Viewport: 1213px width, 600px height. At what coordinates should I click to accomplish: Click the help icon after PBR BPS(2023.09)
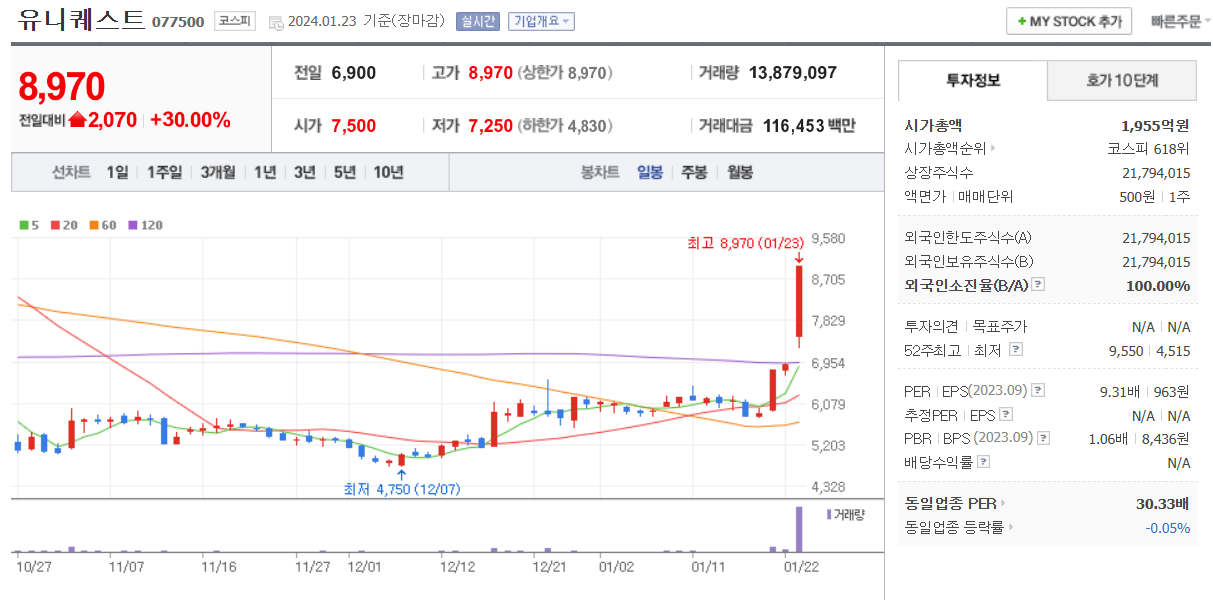click(1045, 438)
